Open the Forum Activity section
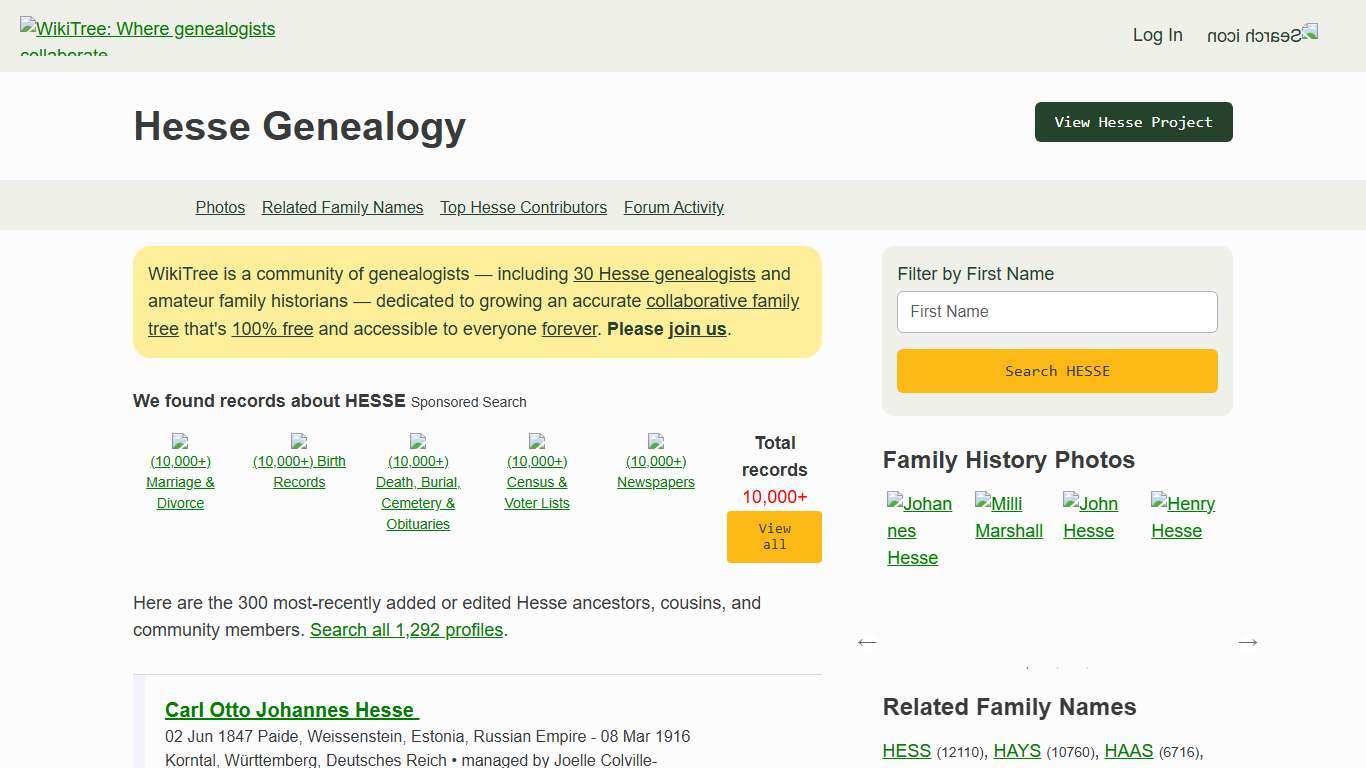This screenshot has height=768, width=1366. click(673, 207)
